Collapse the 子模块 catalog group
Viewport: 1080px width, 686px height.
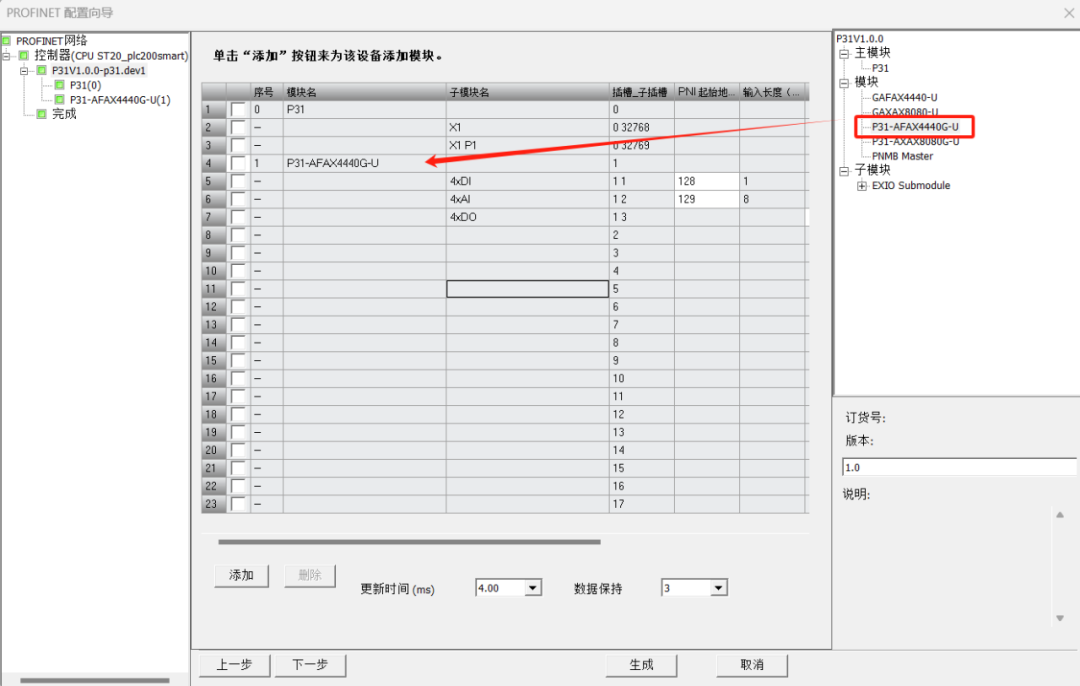coord(844,170)
